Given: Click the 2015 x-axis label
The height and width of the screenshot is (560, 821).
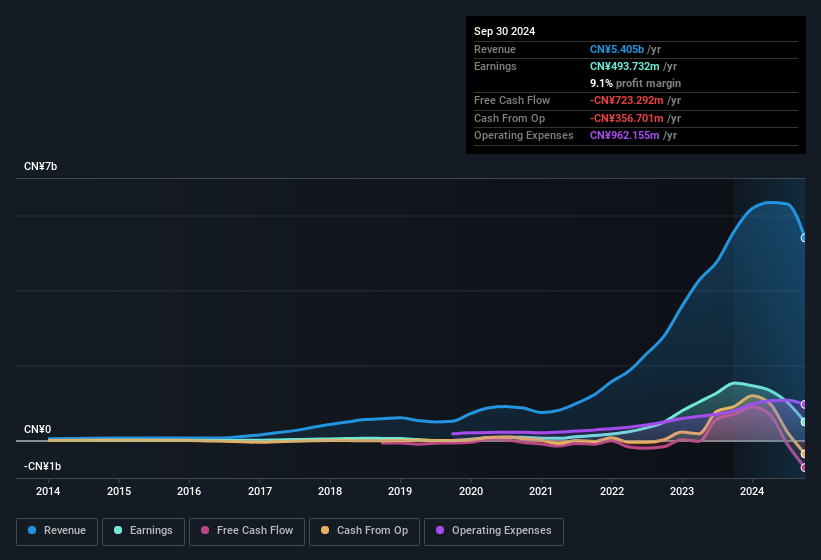Looking at the screenshot, I should pos(119,491).
